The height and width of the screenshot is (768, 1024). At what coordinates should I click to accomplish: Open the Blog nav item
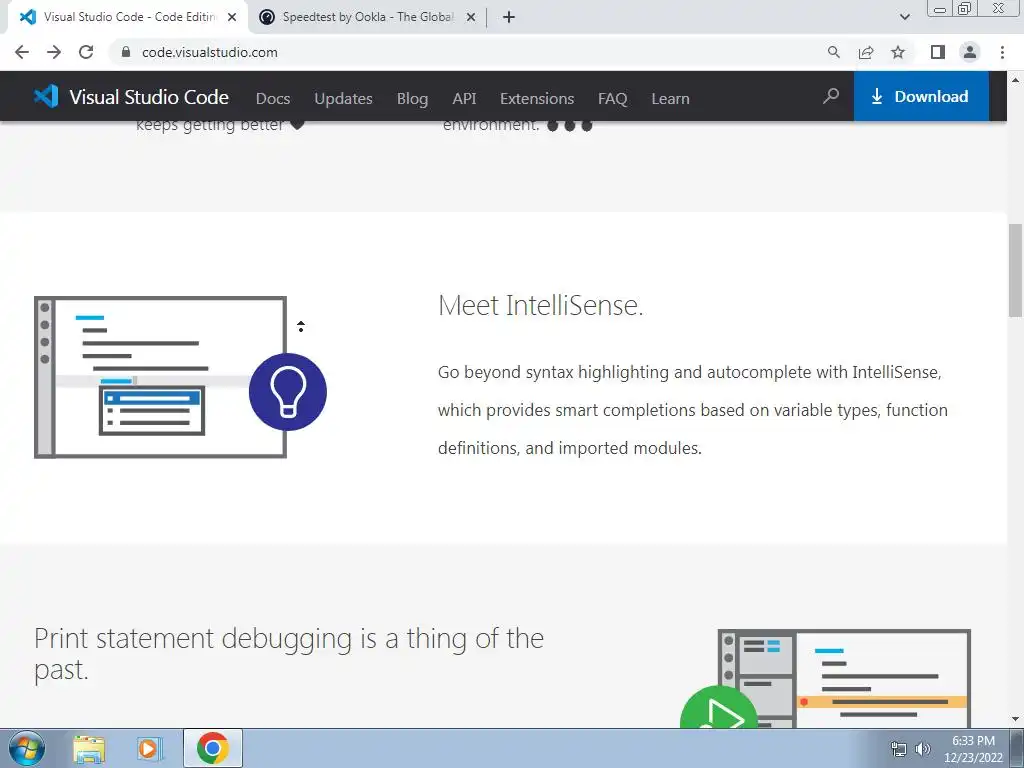point(412,99)
